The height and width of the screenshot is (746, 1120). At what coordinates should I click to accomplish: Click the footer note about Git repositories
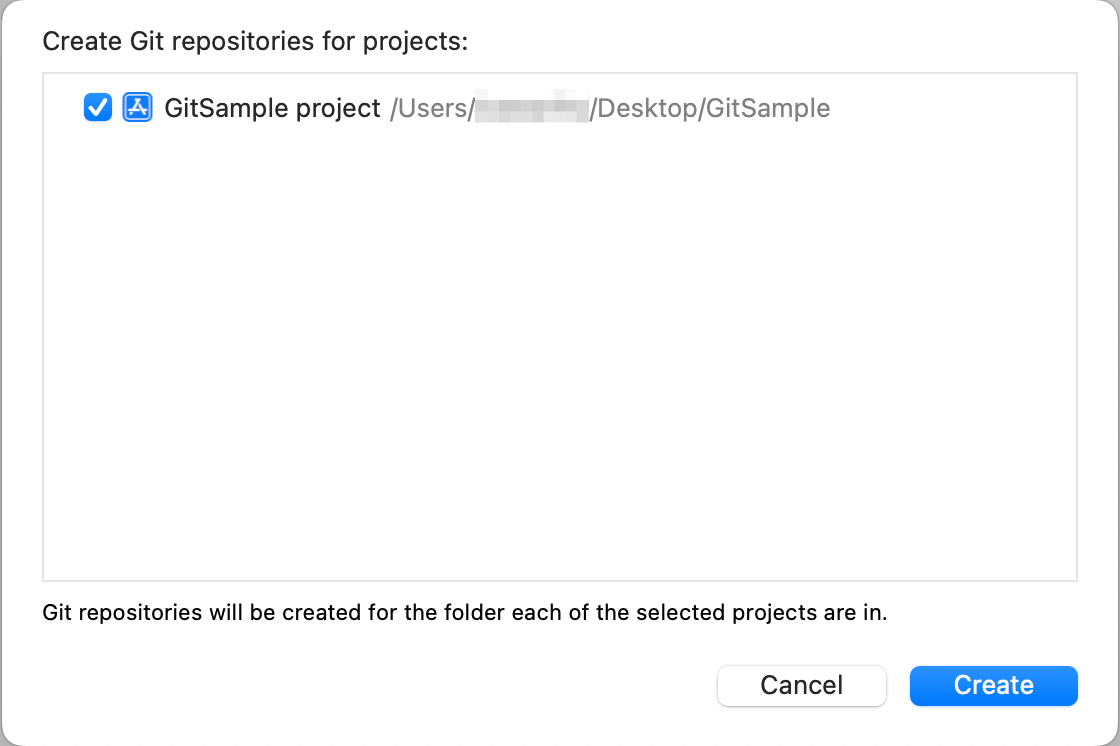465,612
